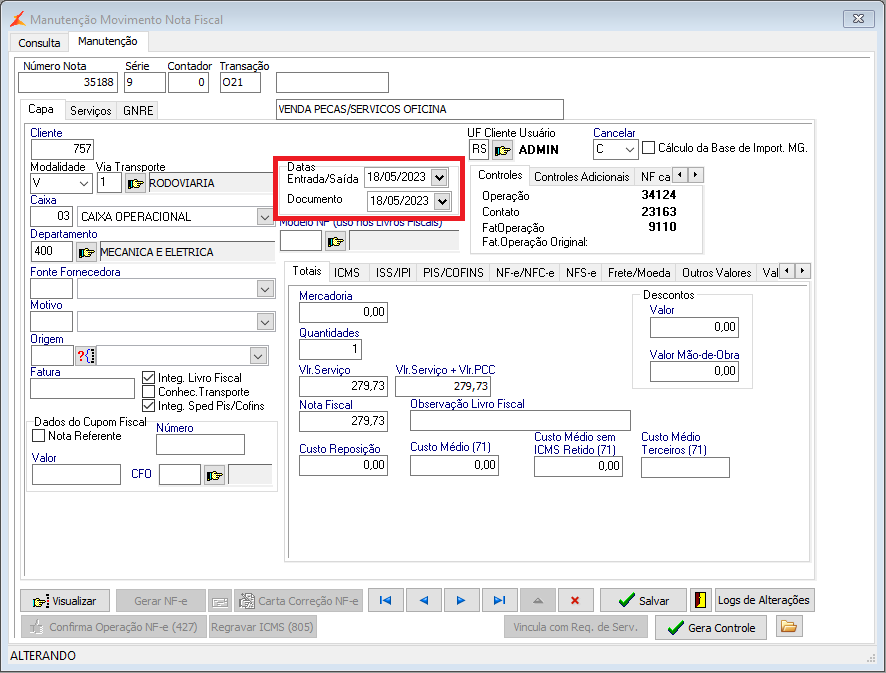Expand the Caixa Operacional dropdown
The width and height of the screenshot is (886, 673).
(x=265, y=216)
